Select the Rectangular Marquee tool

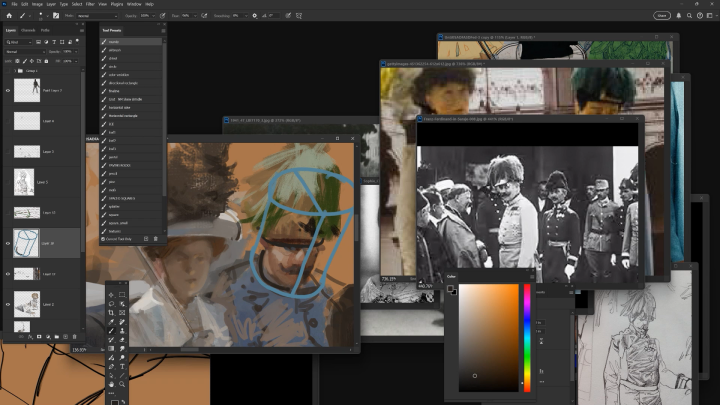(122, 295)
